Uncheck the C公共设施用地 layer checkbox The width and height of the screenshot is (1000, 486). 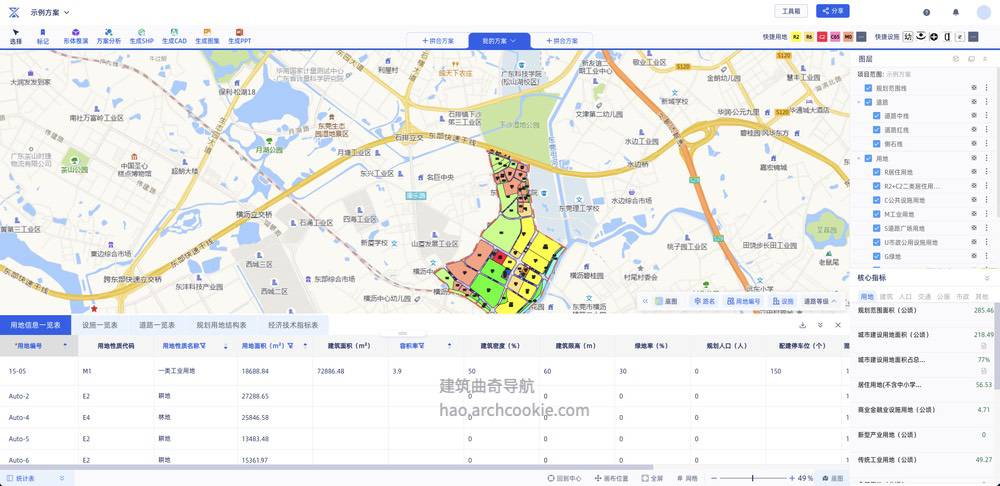(876, 200)
